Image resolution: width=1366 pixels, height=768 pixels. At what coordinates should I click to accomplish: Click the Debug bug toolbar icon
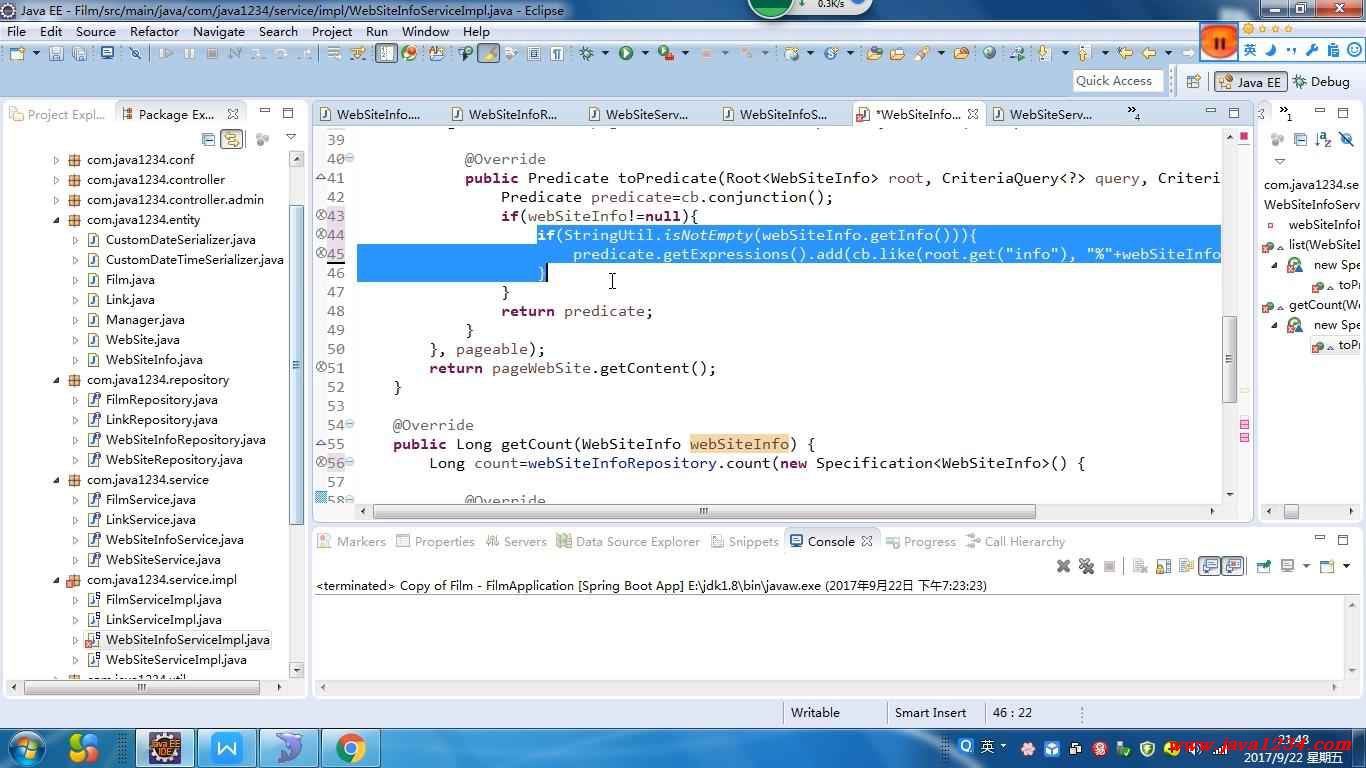(x=585, y=53)
